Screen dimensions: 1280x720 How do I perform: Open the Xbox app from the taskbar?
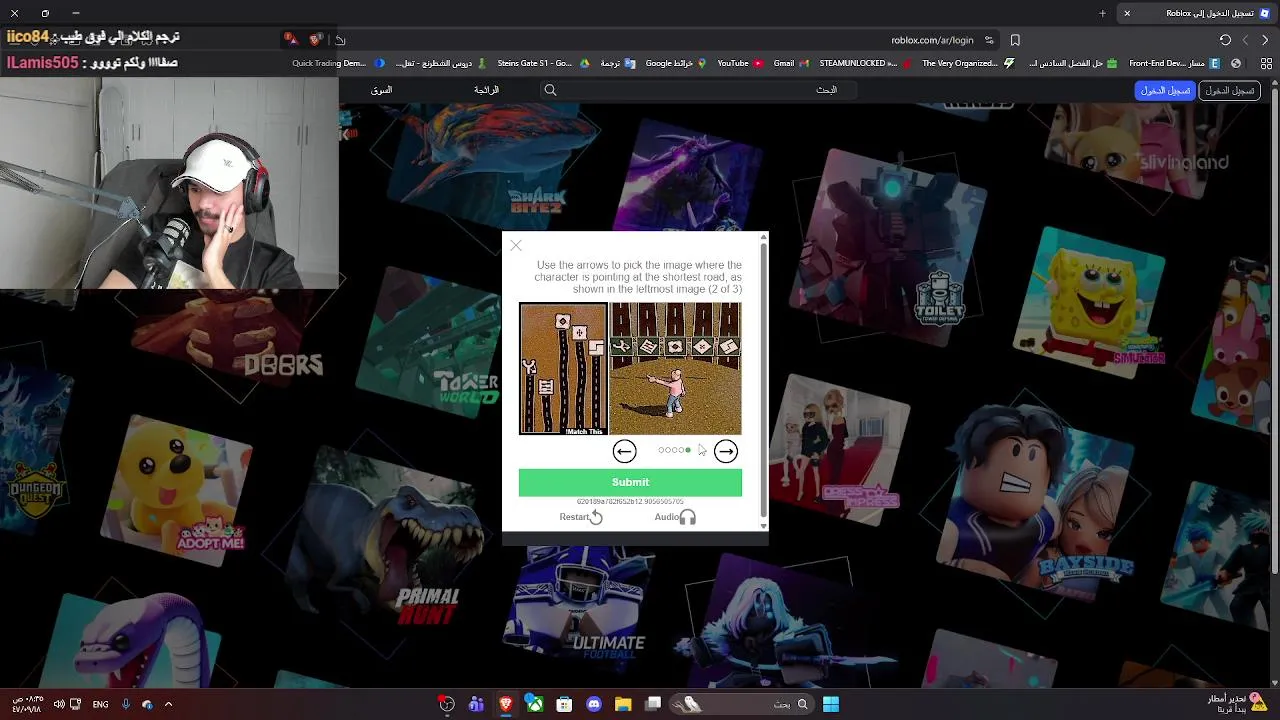point(535,704)
